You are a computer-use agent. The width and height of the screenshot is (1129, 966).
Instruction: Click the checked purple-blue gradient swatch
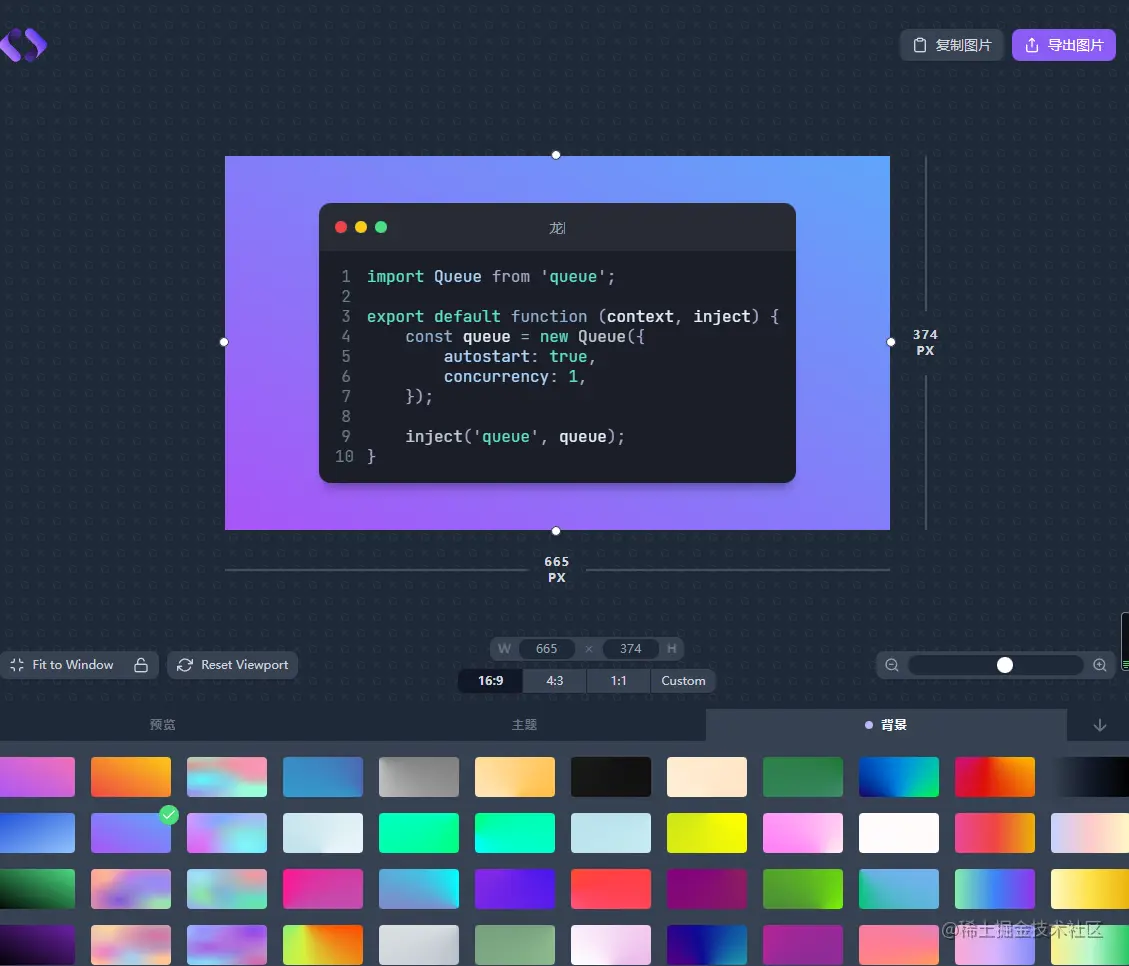[x=131, y=833]
